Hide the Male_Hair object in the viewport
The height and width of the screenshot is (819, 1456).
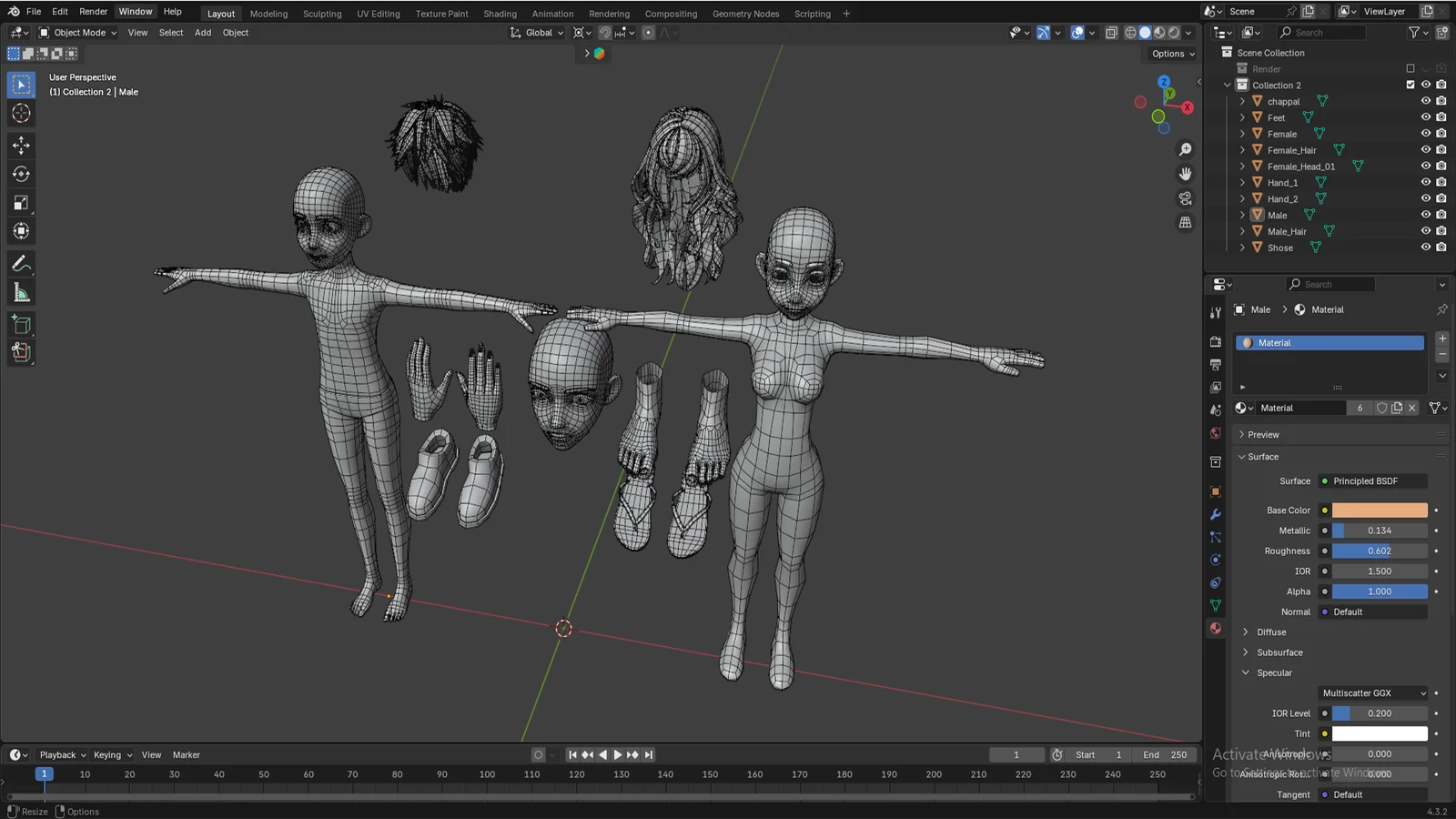(1426, 230)
